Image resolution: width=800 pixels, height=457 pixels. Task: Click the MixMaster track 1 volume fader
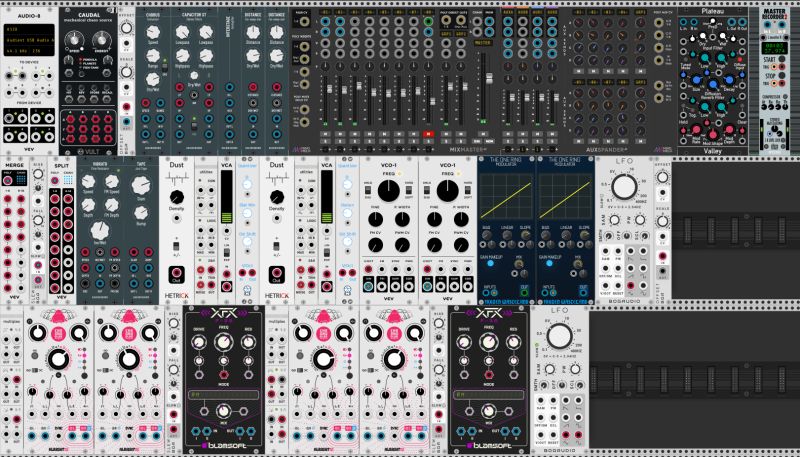330,90
